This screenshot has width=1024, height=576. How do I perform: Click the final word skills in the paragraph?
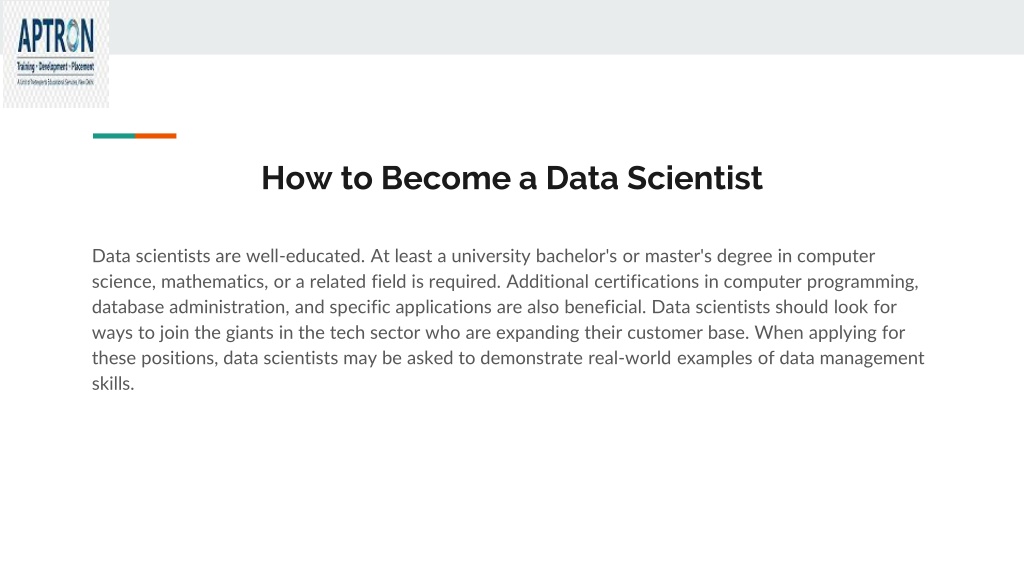113,383
